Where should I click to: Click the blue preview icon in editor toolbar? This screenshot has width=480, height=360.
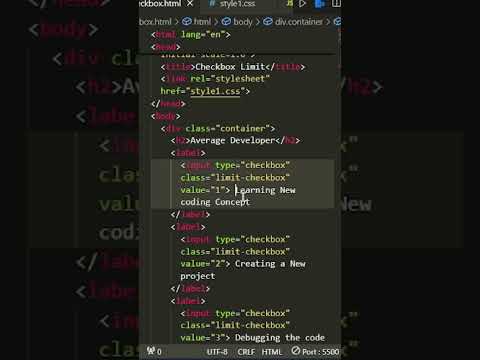(319, 4)
